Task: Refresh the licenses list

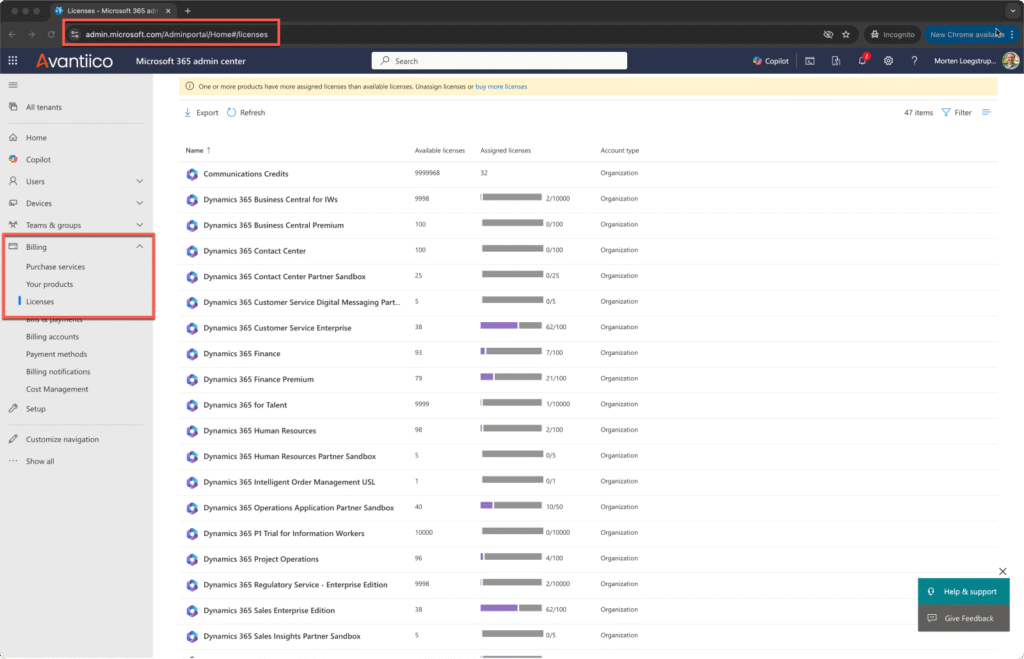Action: tap(246, 112)
